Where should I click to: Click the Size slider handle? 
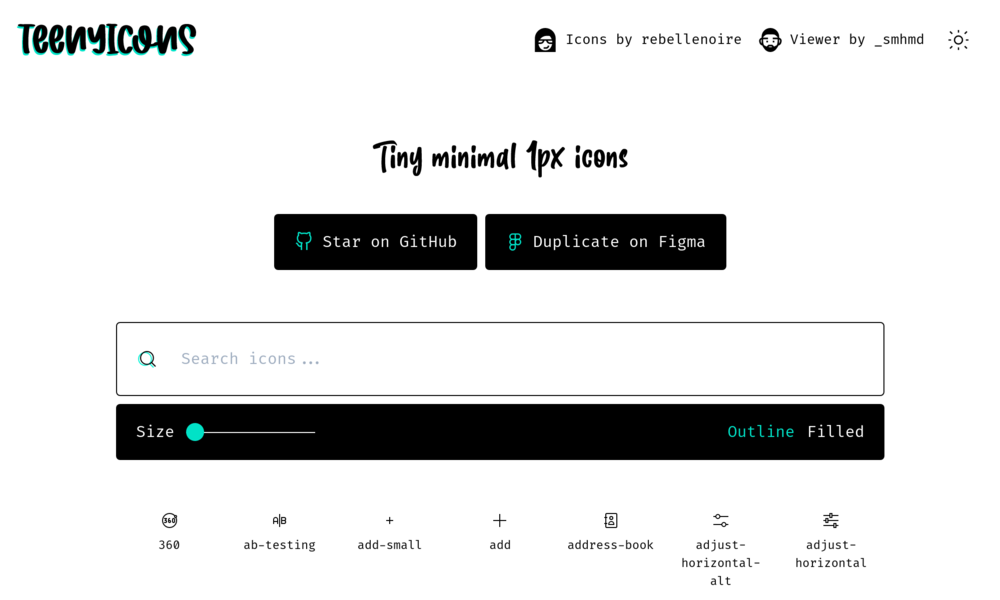(195, 432)
